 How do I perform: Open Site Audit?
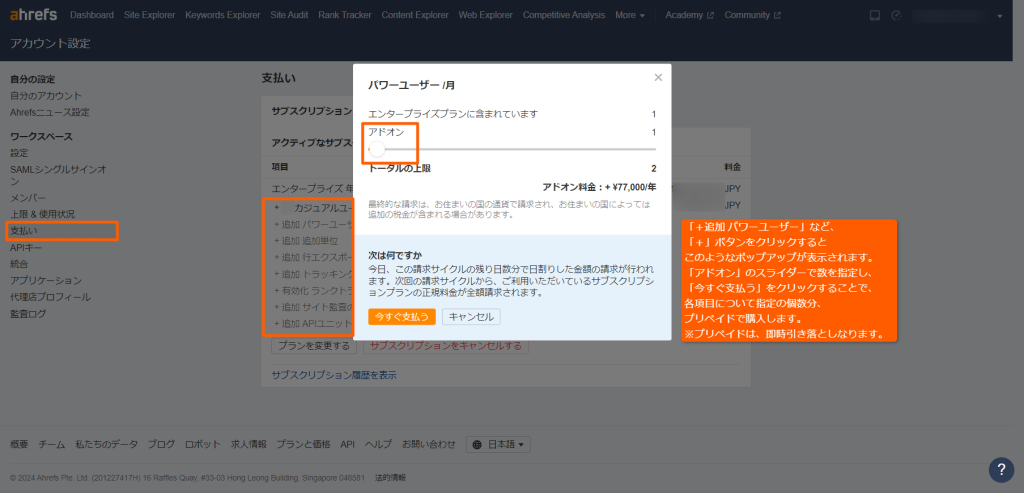click(x=289, y=15)
